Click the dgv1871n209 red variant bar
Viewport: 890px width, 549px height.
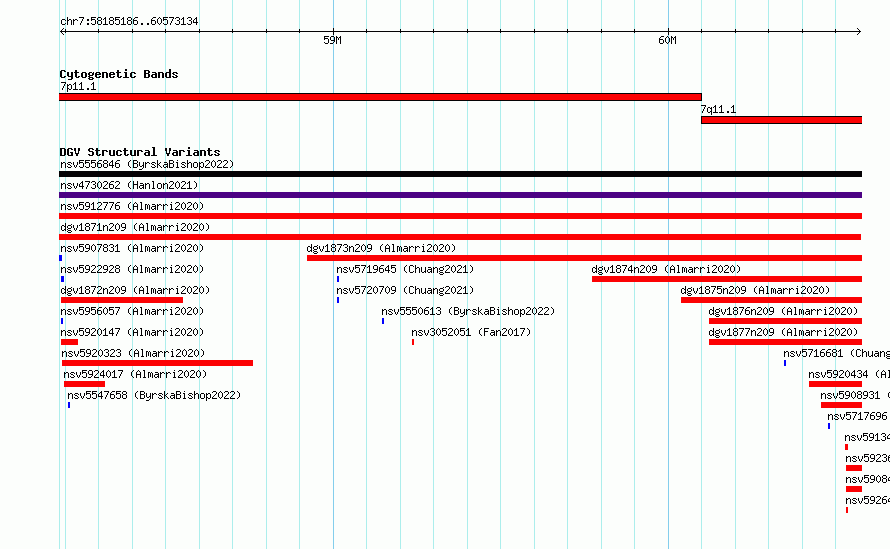(x=460, y=237)
